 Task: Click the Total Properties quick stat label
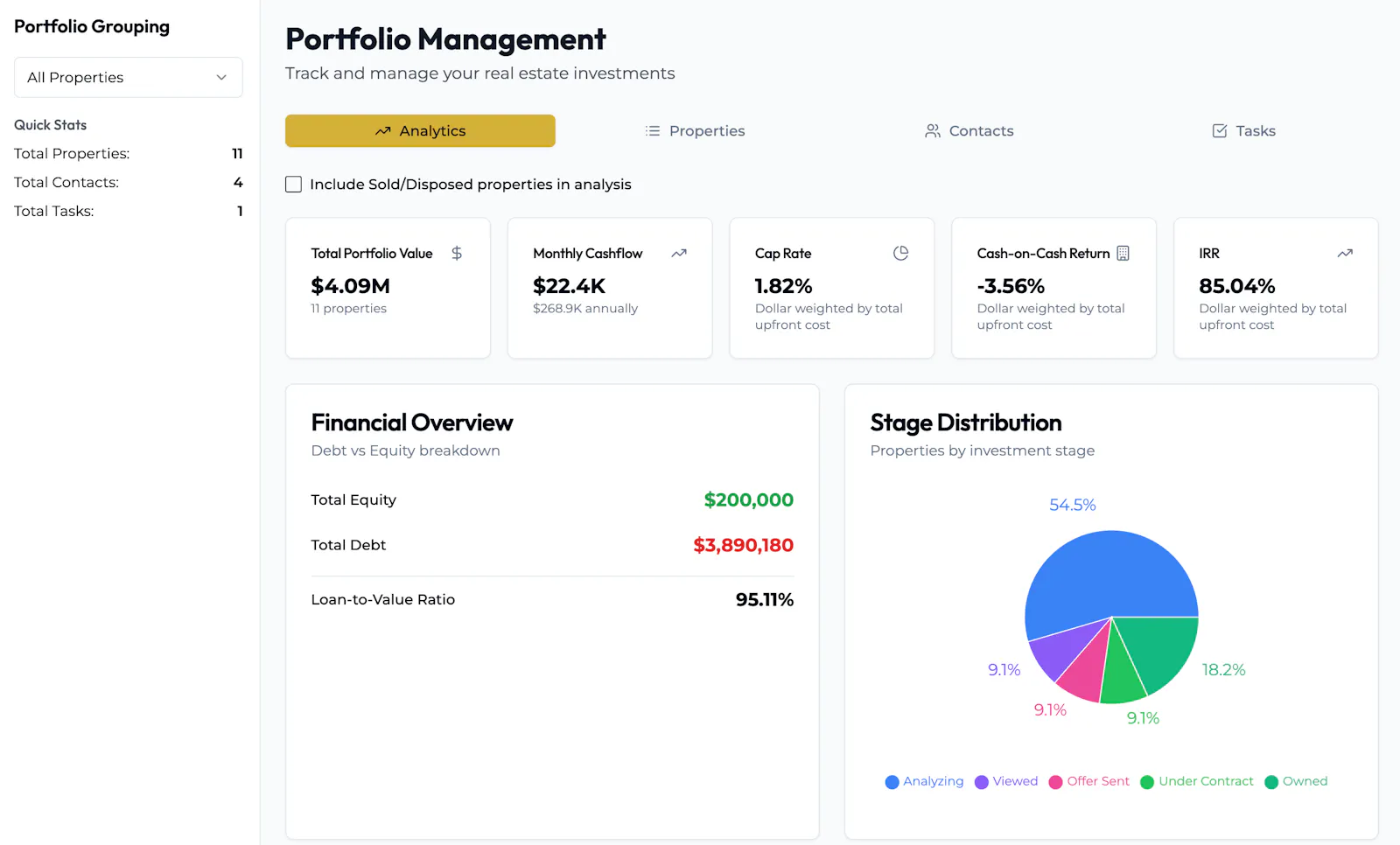click(x=72, y=154)
